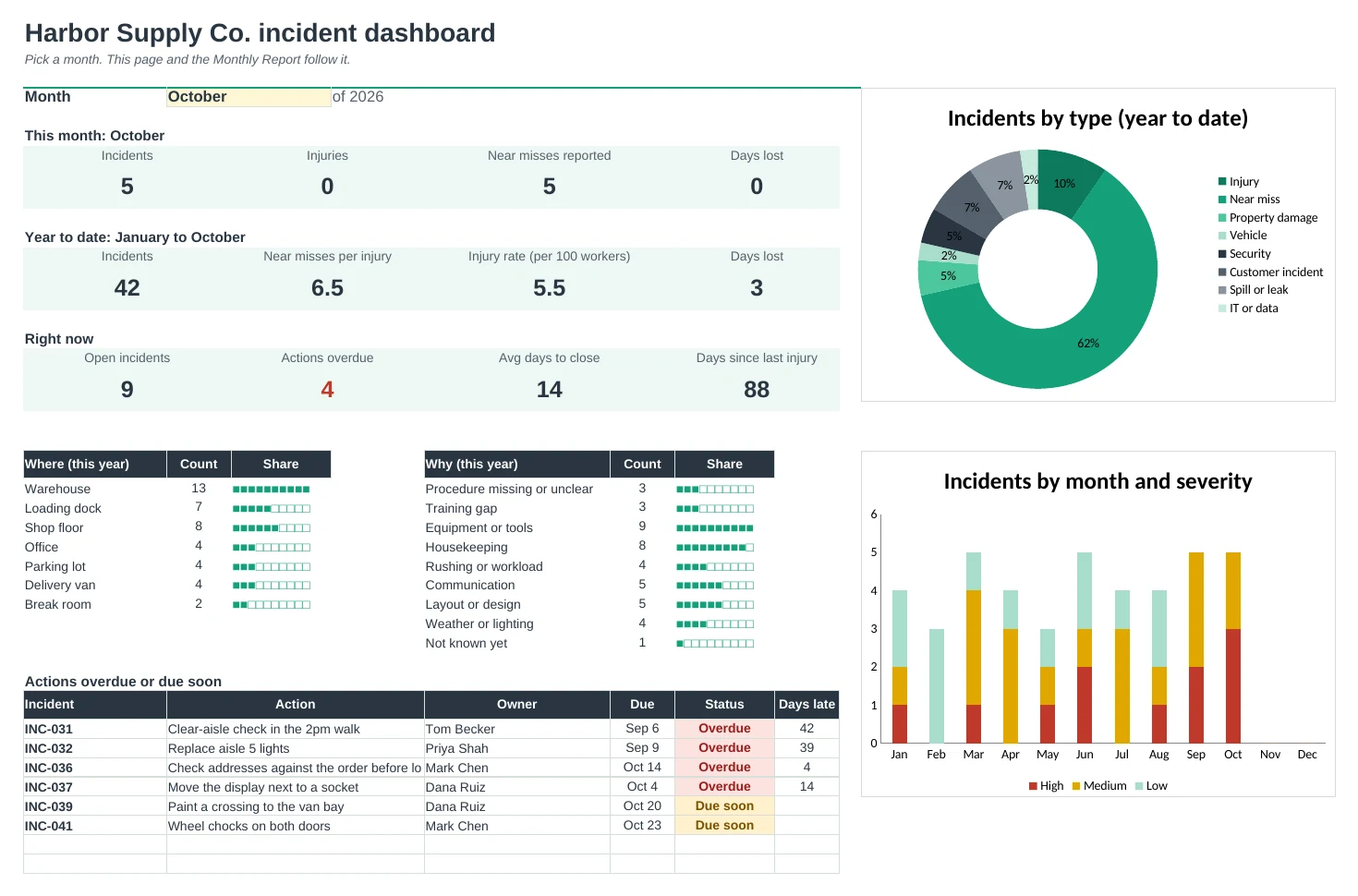Select incident INC-036 cell
Viewport: 1358px width, 896px height.
[95, 768]
